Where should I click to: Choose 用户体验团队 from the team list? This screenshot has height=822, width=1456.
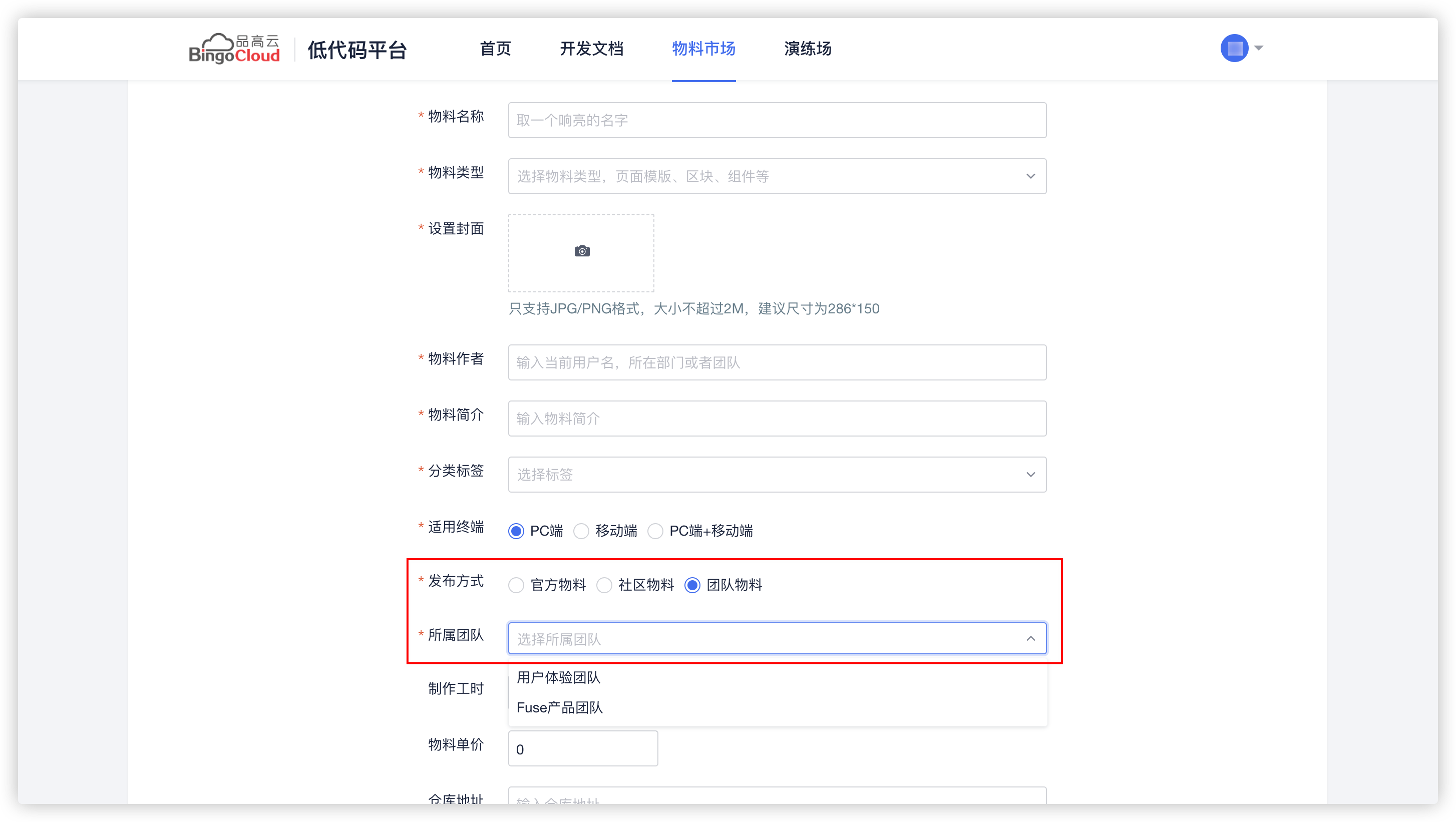(x=558, y=677)
